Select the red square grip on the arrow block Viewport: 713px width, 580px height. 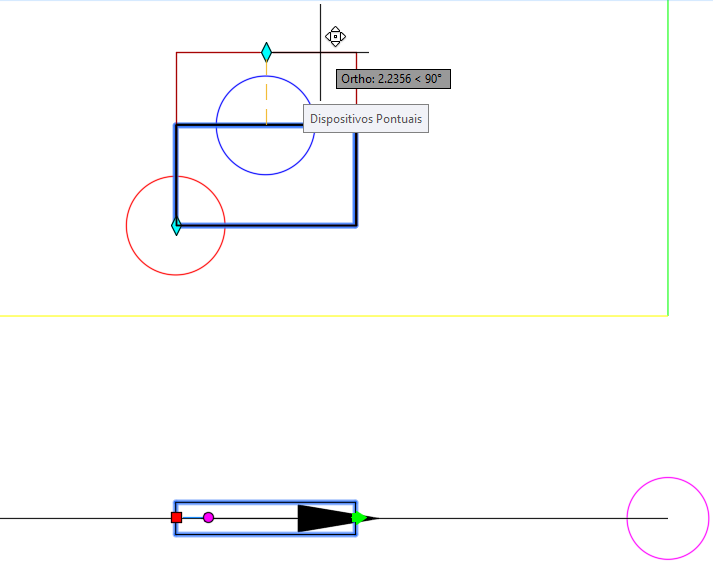point(176,517)
